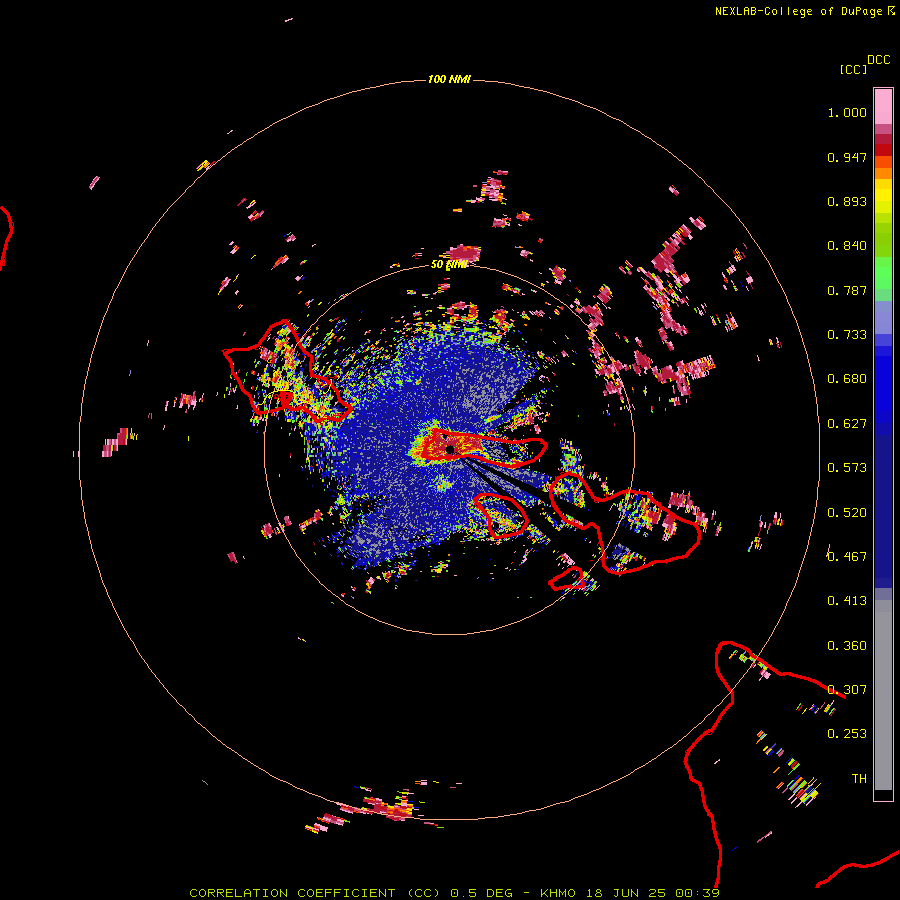Screen dimensions: 900x900
Task: Click the NEXLAB-College of DuPage credit text
Action: click(x=798, y=11)
